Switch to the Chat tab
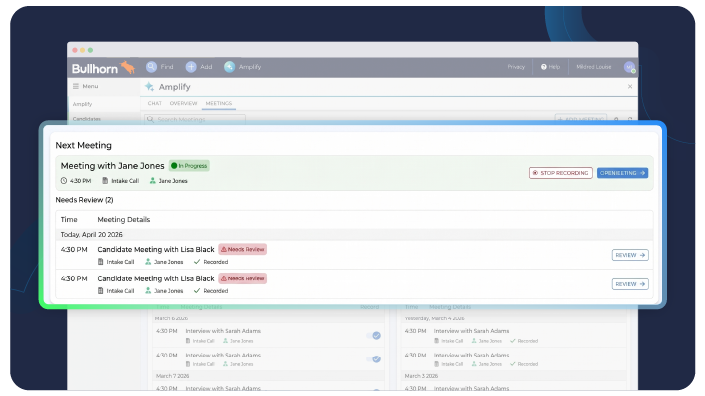The width and height of the screenshot is (705, 396). (x=155, y=103)
